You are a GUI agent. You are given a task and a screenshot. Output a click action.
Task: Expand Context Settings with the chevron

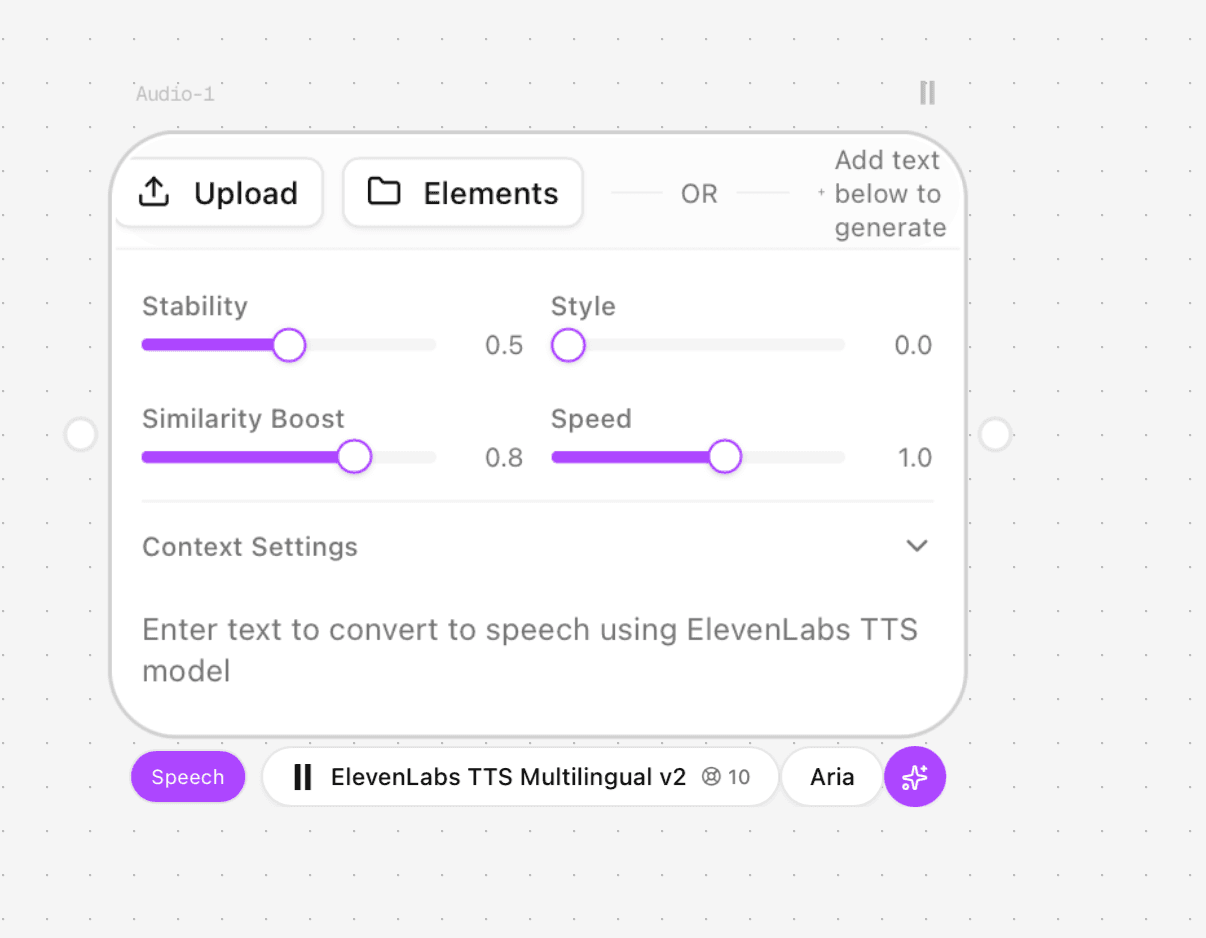point(917,546)
